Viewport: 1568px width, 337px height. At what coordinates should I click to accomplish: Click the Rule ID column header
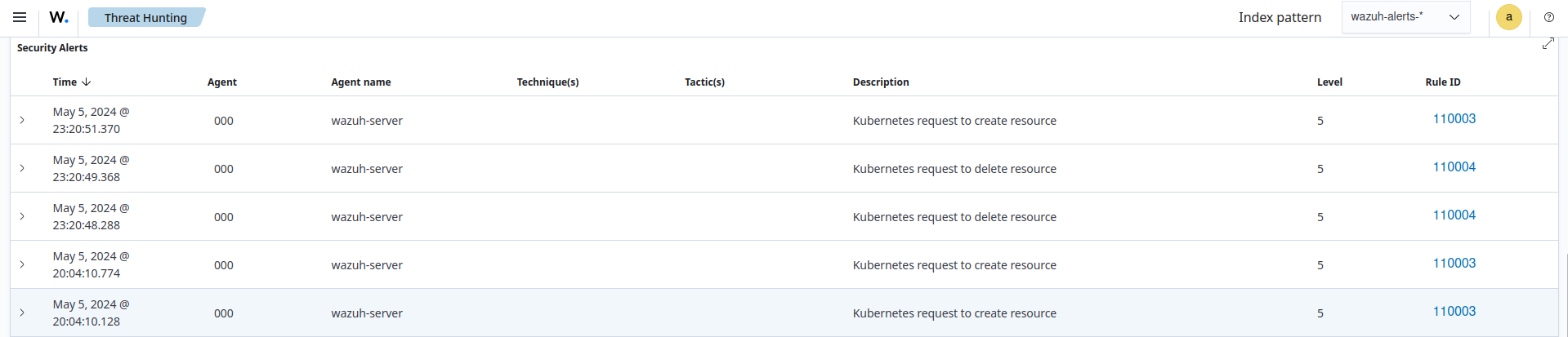1442,82
